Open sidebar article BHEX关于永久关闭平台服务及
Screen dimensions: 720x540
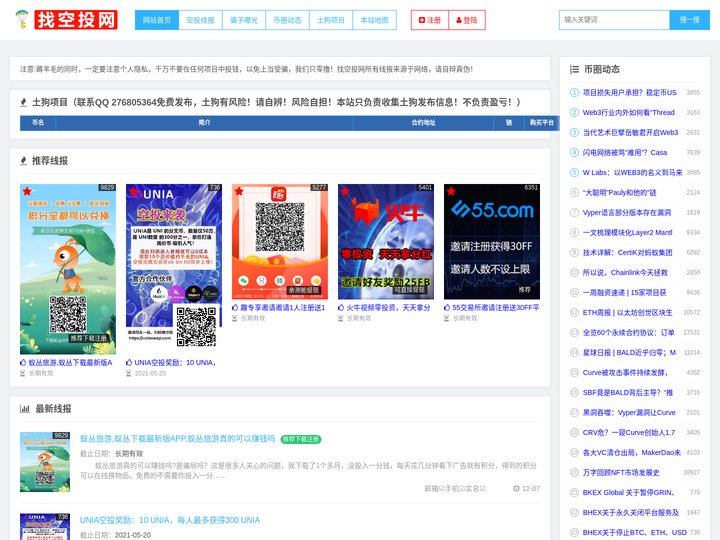coord(630,512)
